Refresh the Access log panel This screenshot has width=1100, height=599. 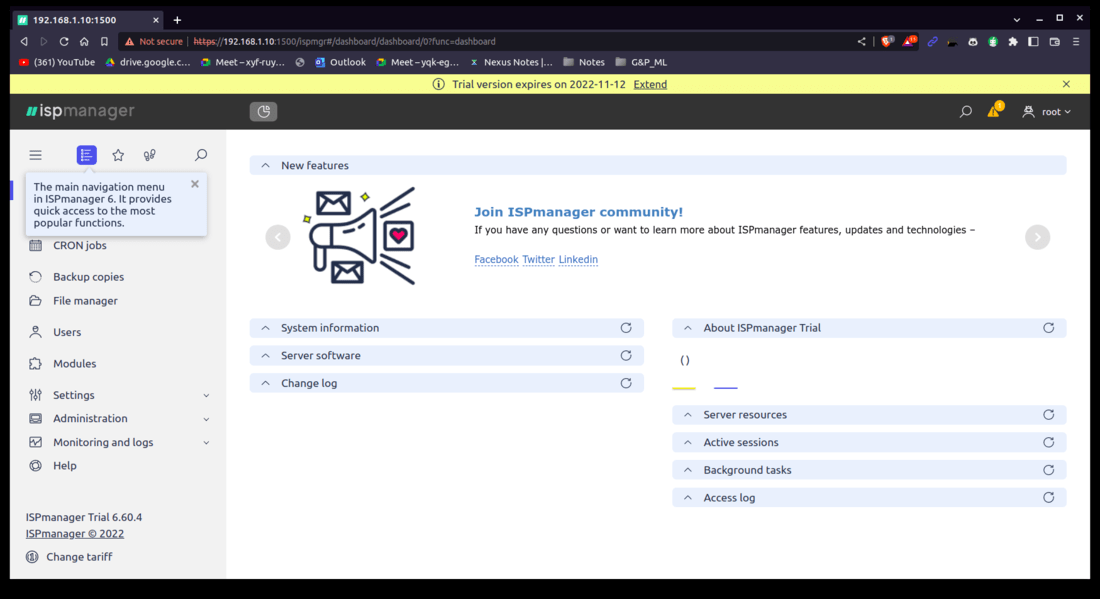pyautogui.click(x=1048, y=497)
